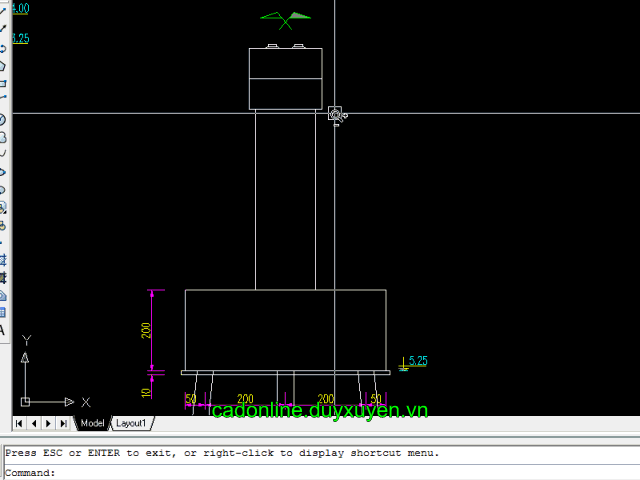Select the Gradient fill tool

(x=3, y=278)
